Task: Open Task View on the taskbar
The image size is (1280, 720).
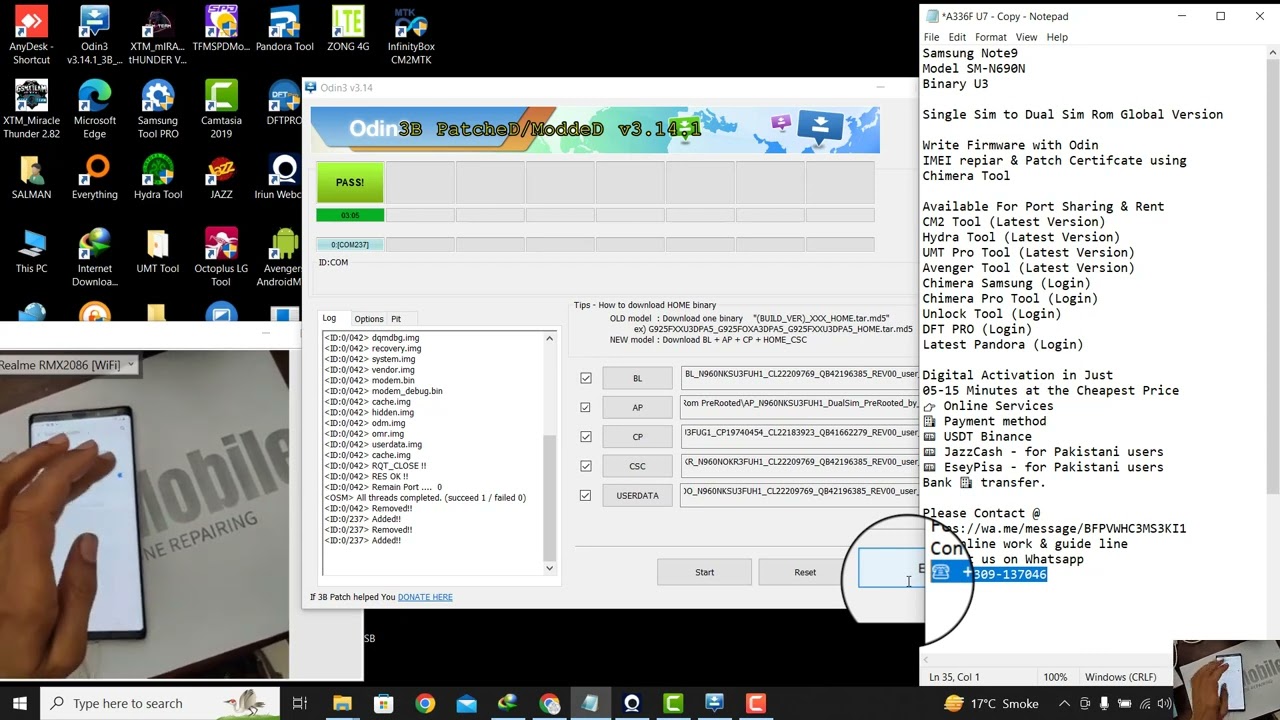Action: point(299,703)
